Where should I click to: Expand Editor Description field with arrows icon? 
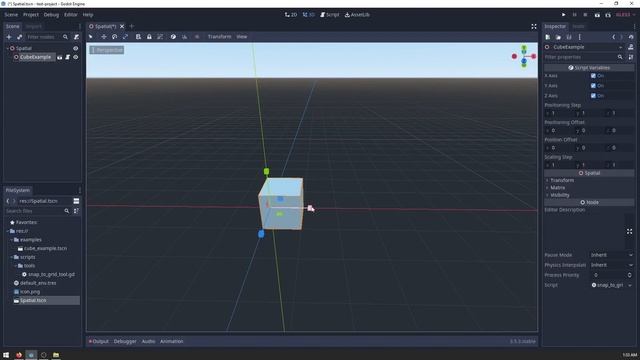[629, 231]
